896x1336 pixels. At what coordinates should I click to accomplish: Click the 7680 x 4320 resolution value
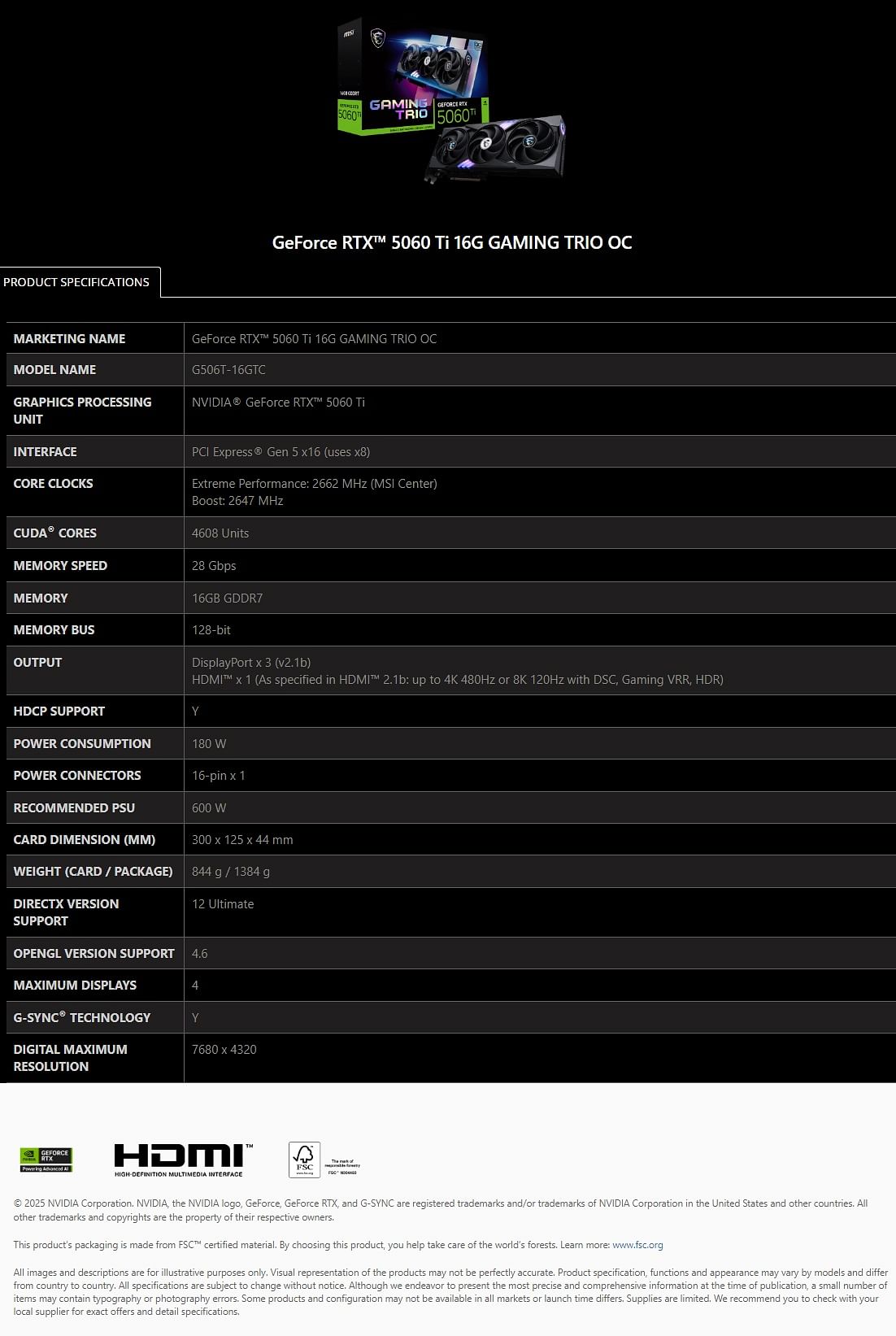(224, 1049)
